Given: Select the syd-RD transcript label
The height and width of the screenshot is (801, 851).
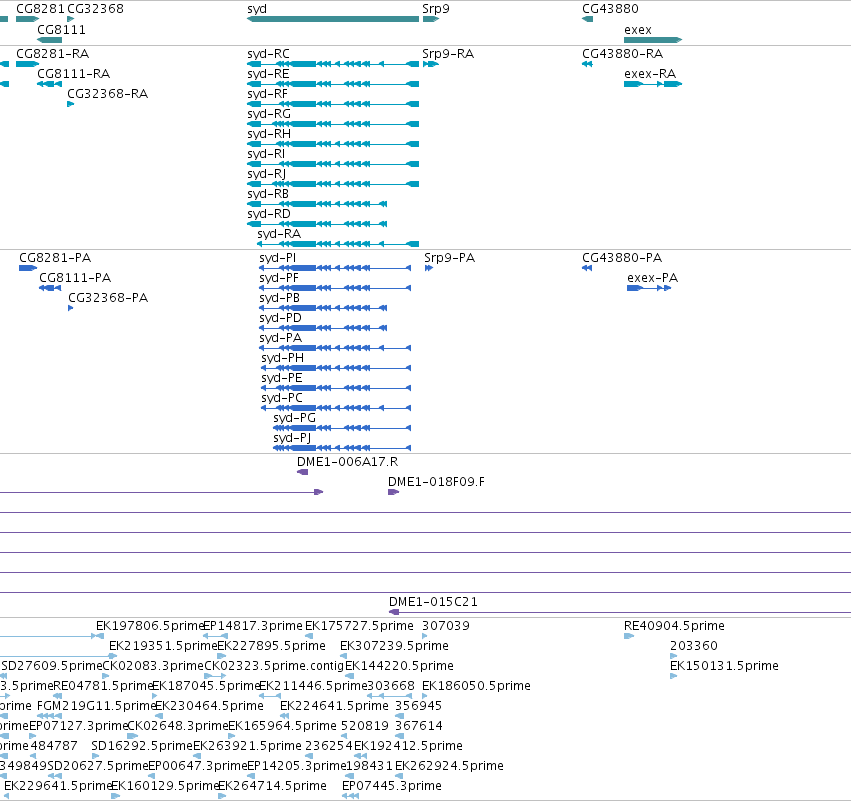Looking at the screenshot, I should coord(269,214).
